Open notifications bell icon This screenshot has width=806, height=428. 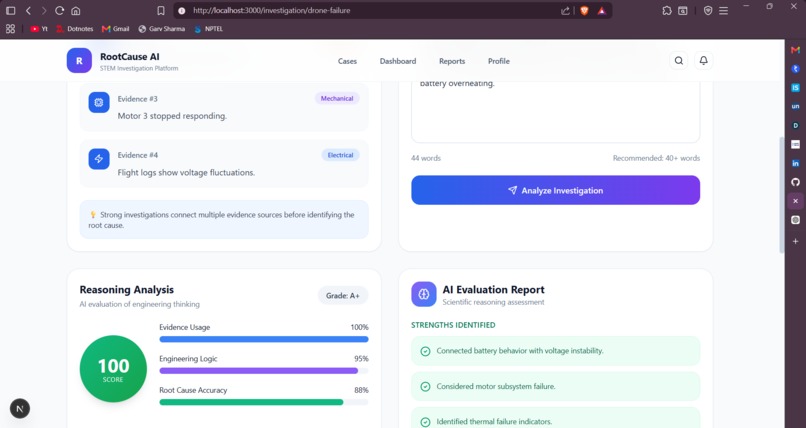pyautogui.click(x=703, y=61)
